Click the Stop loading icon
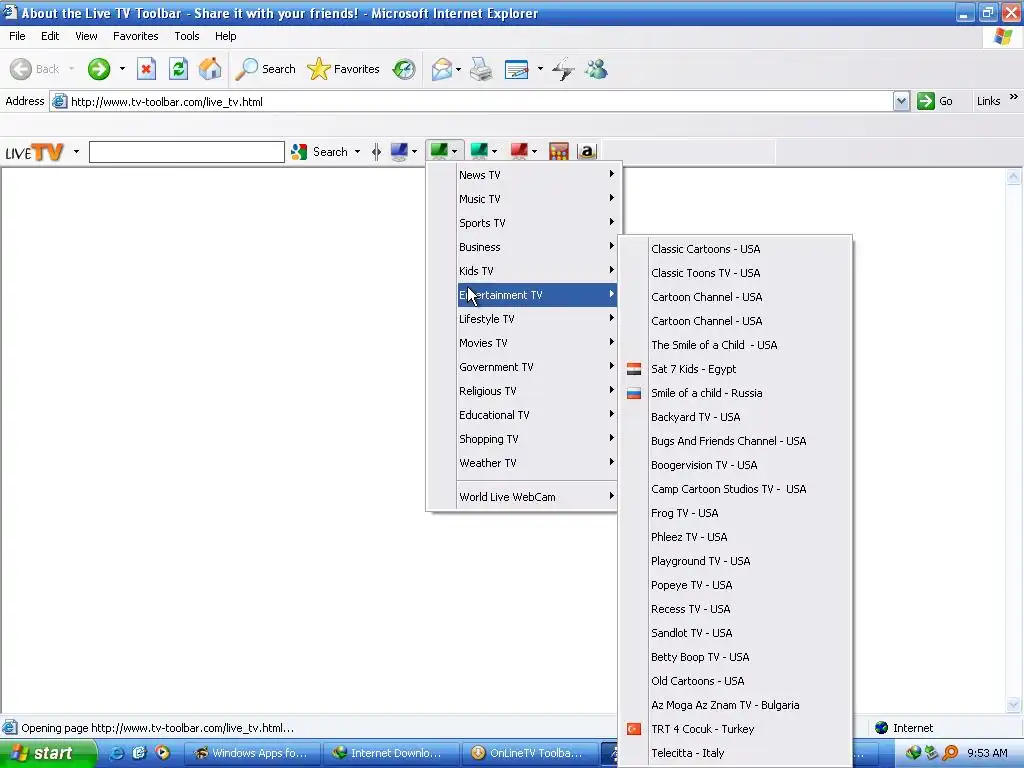Image resolution: width=1024 pixels, height=768 pixels. 146,69
